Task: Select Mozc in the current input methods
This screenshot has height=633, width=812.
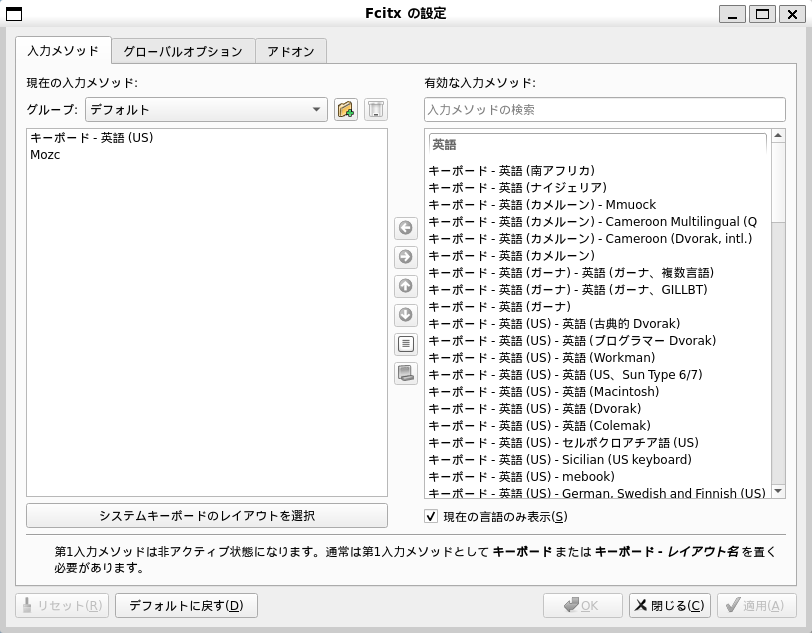Action: [x=45, y=155]
